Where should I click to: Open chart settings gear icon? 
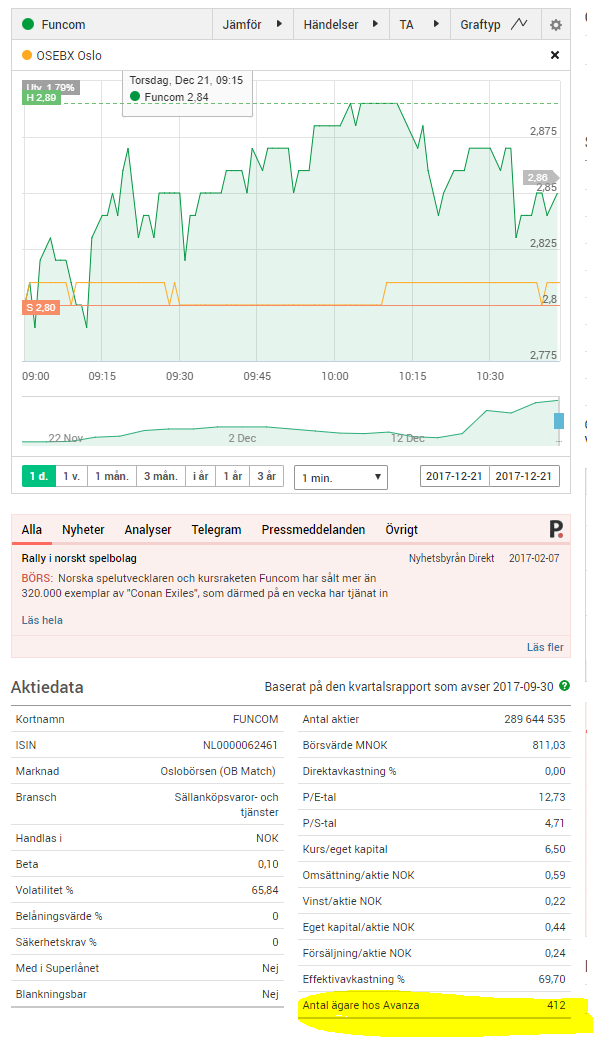tap(556, 25)
